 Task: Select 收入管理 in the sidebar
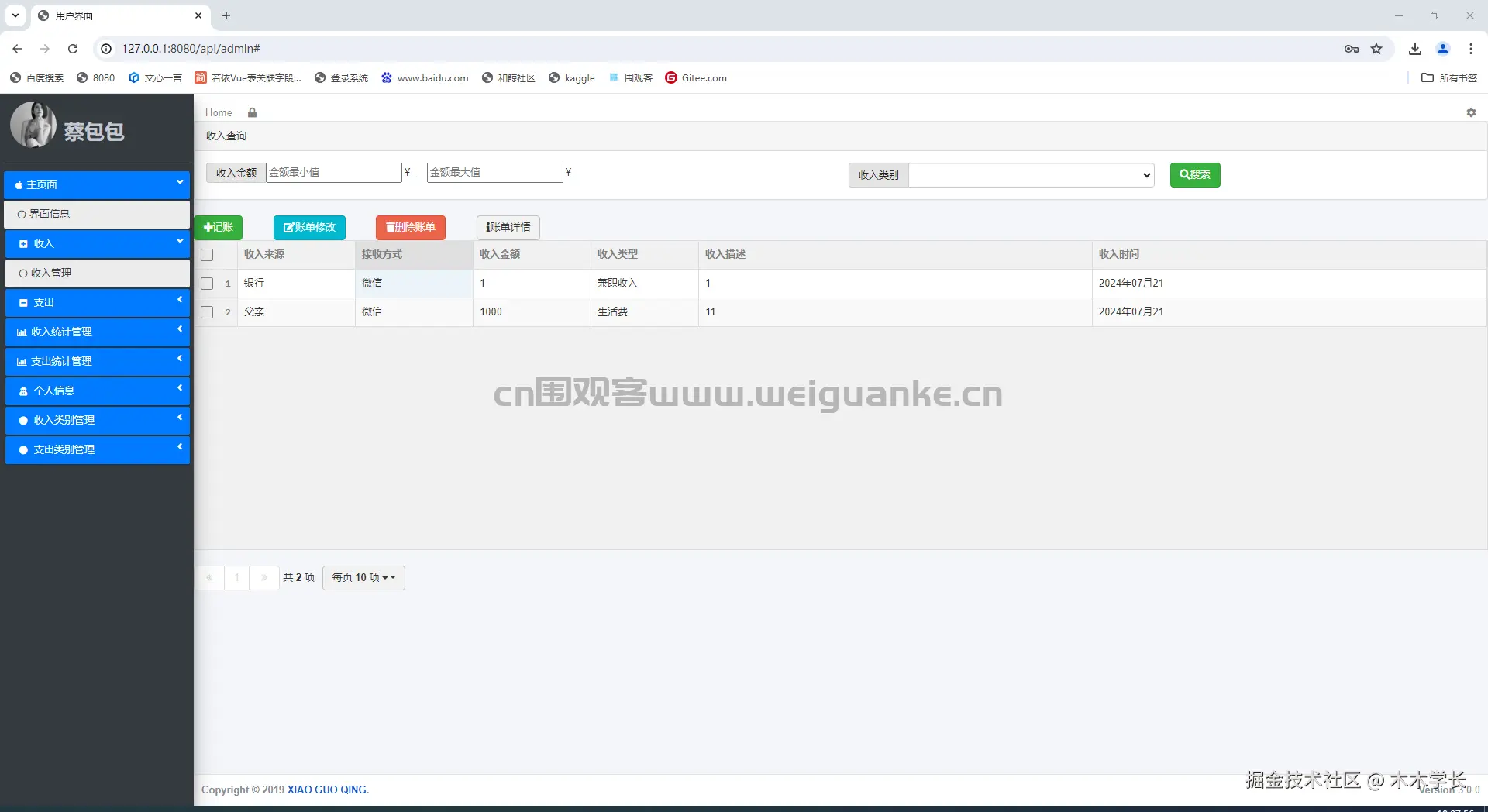pyautogui.click(x=97, y=273)
